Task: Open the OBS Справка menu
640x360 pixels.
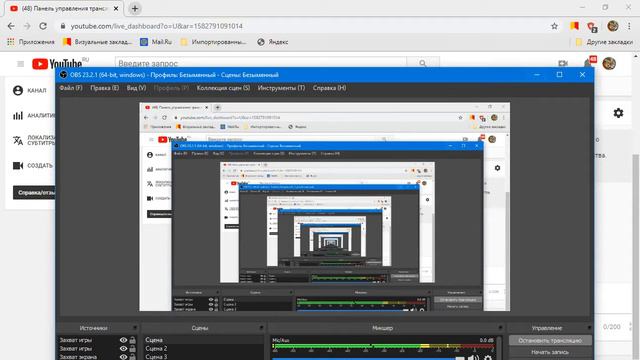Action: click(x=329, y=88)
